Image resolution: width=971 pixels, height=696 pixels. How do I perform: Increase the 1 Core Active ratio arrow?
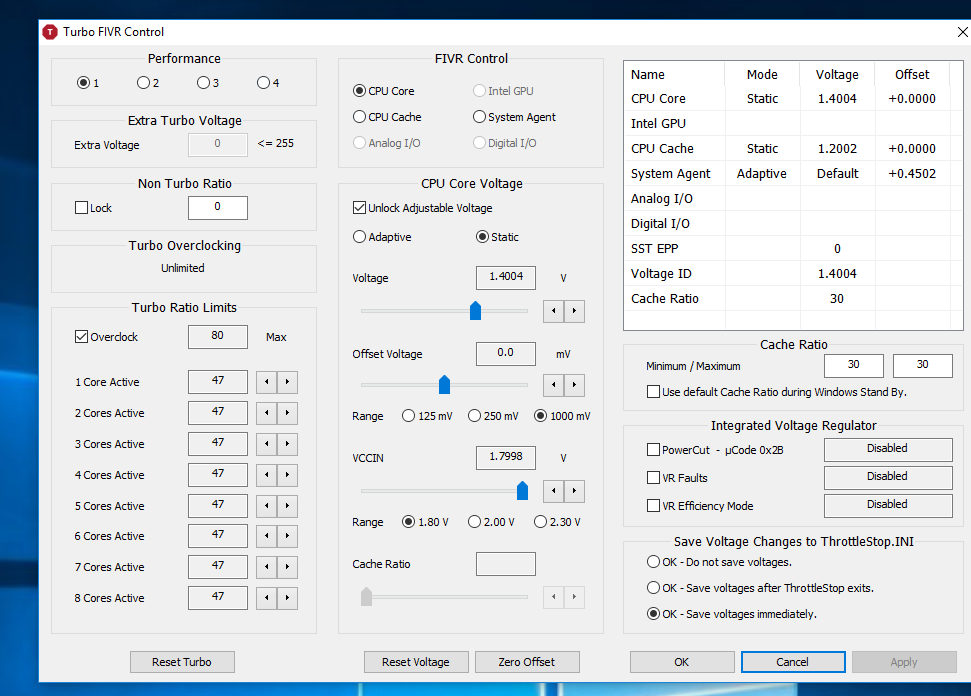point(287,382)
